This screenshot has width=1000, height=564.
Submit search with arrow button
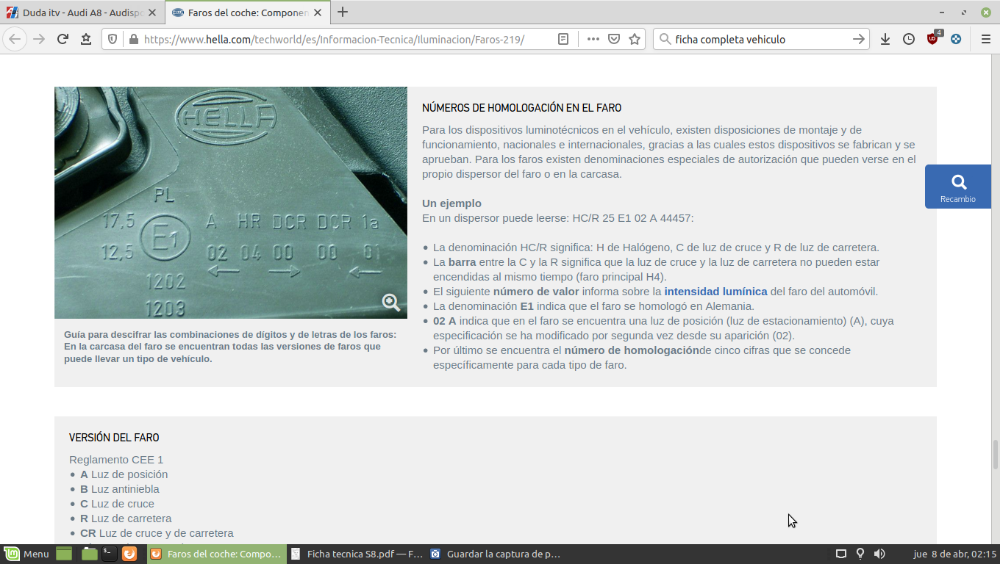(858, 39)
